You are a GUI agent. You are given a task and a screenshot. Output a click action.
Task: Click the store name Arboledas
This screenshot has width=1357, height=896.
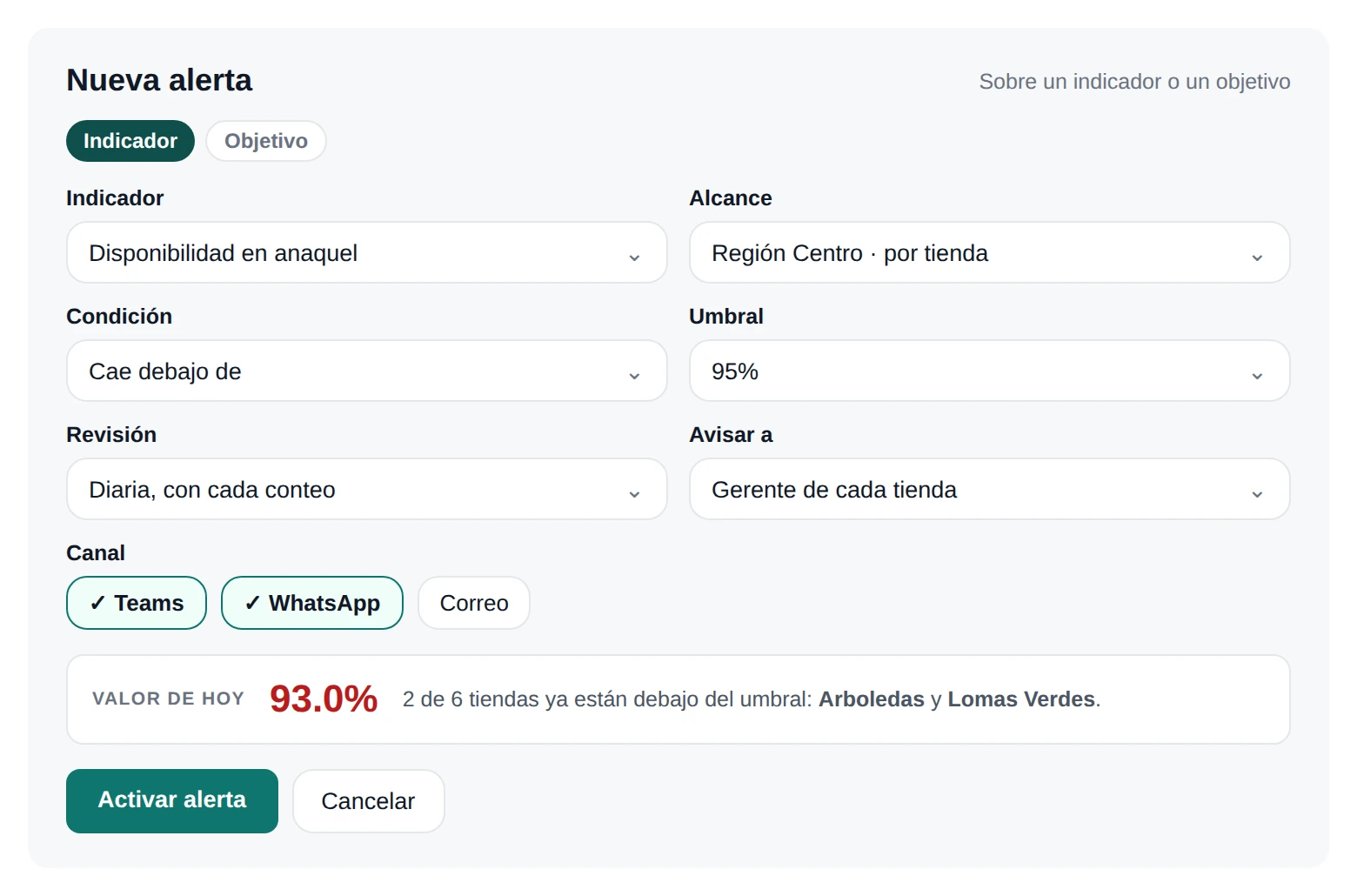coord(872,699)
